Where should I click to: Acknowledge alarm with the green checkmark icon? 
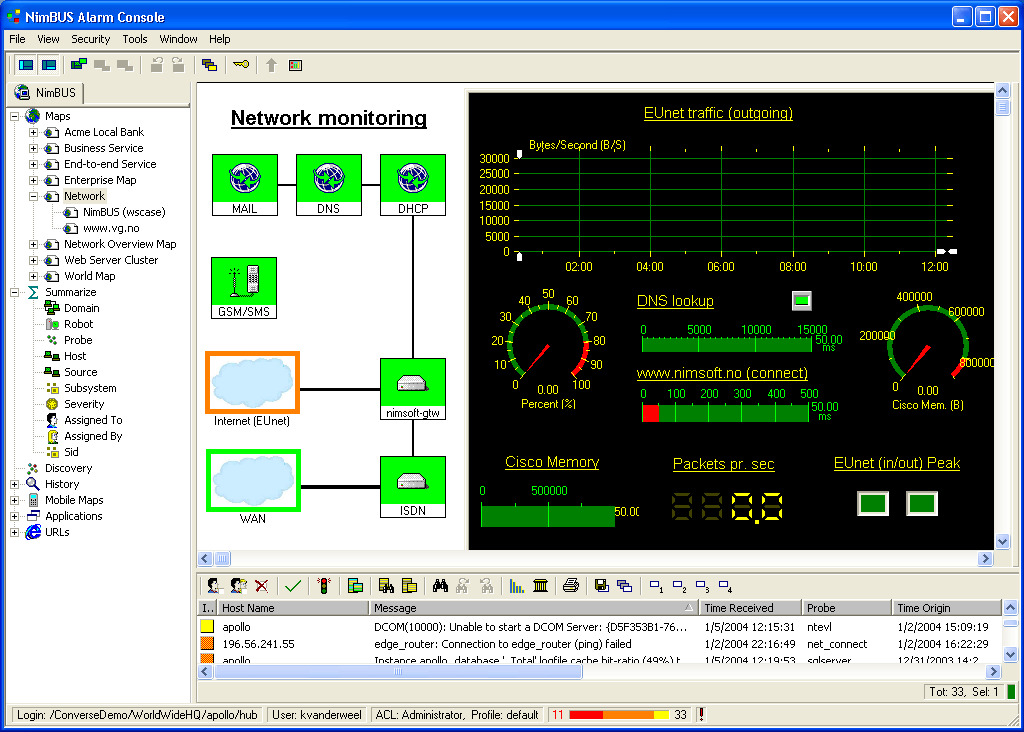pyautogui.click(x=293, y=586)
